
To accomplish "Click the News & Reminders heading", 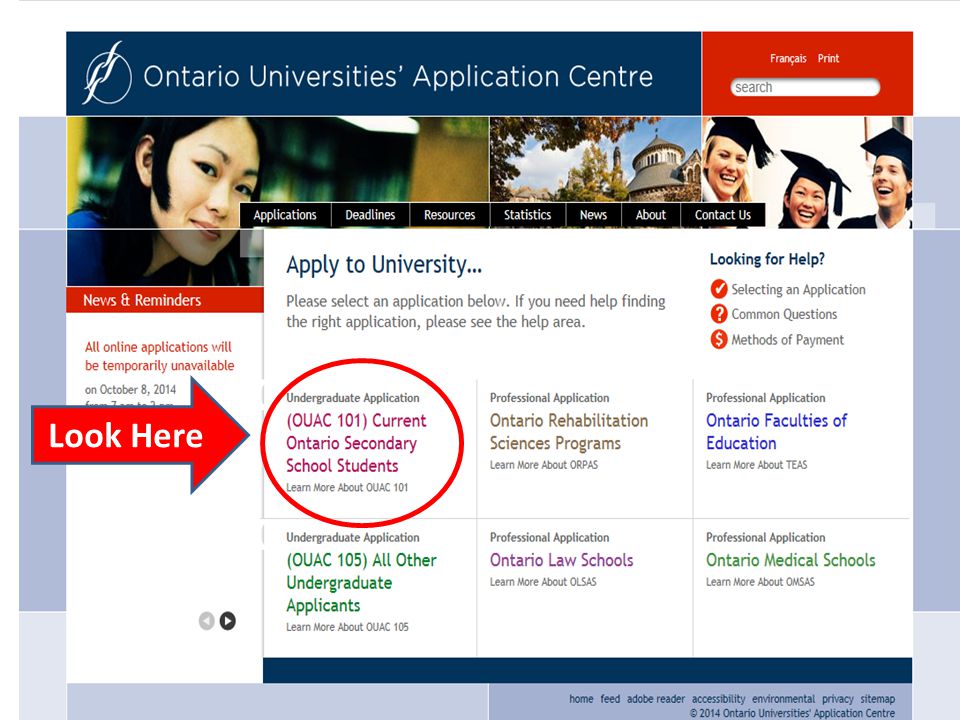I will point(142,300).
